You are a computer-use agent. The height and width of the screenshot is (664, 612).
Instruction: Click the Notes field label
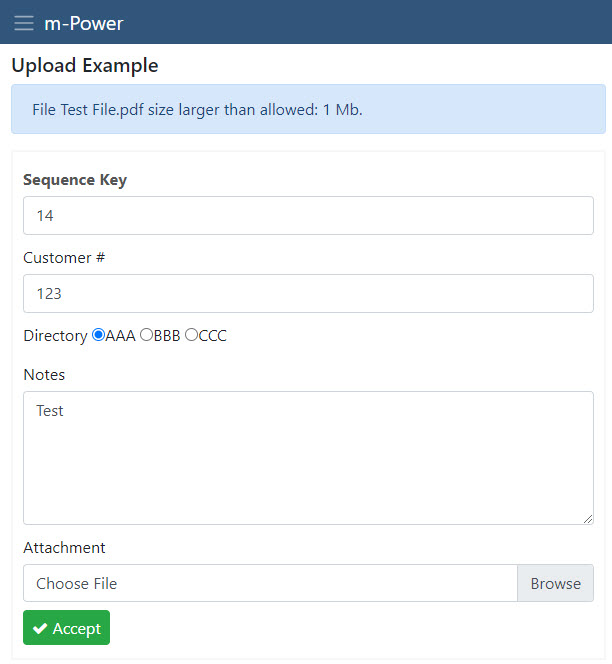click(44, 375)
